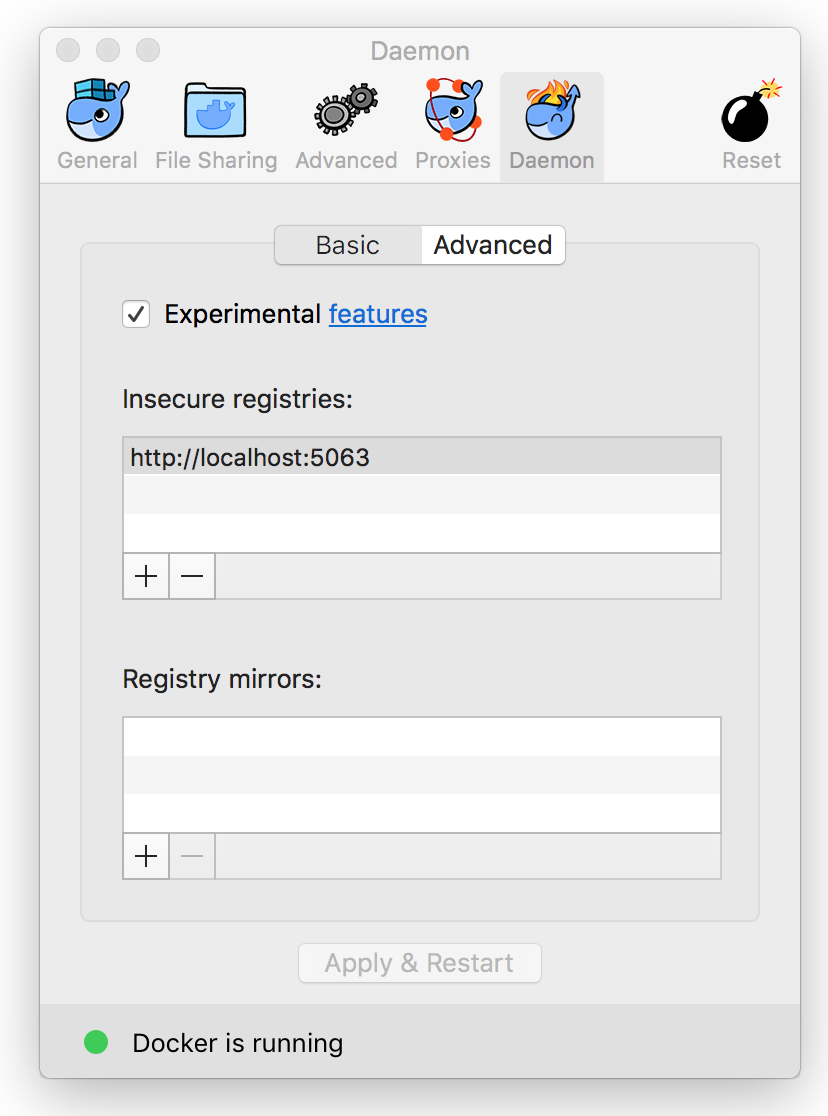
Task: Add a registry mirror with plus
Action: (146, 857)
